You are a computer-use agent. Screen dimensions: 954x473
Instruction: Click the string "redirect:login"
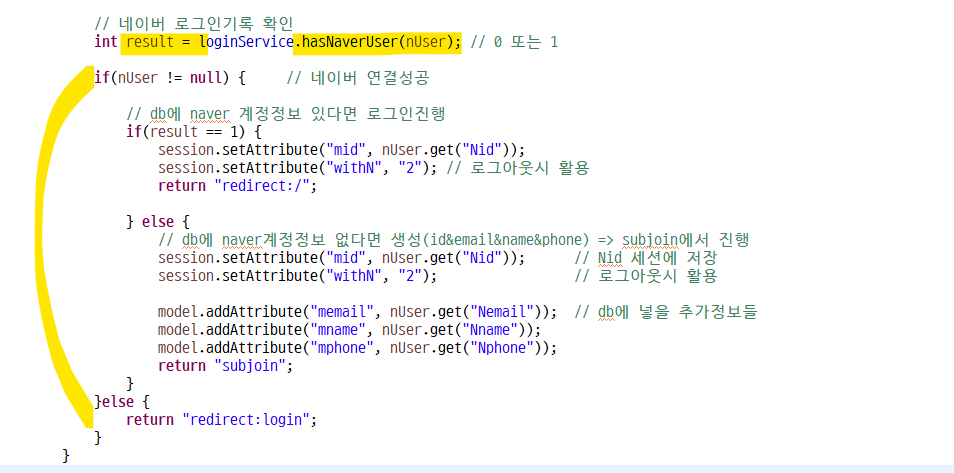point(246,419)
